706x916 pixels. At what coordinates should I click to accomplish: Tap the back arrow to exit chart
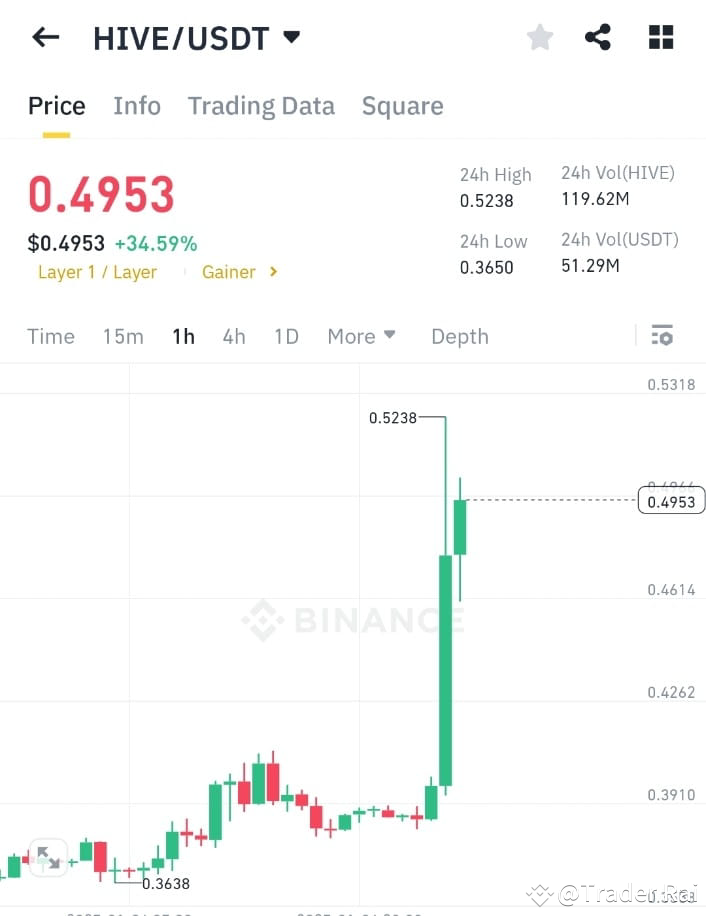(x=45, y=37)
